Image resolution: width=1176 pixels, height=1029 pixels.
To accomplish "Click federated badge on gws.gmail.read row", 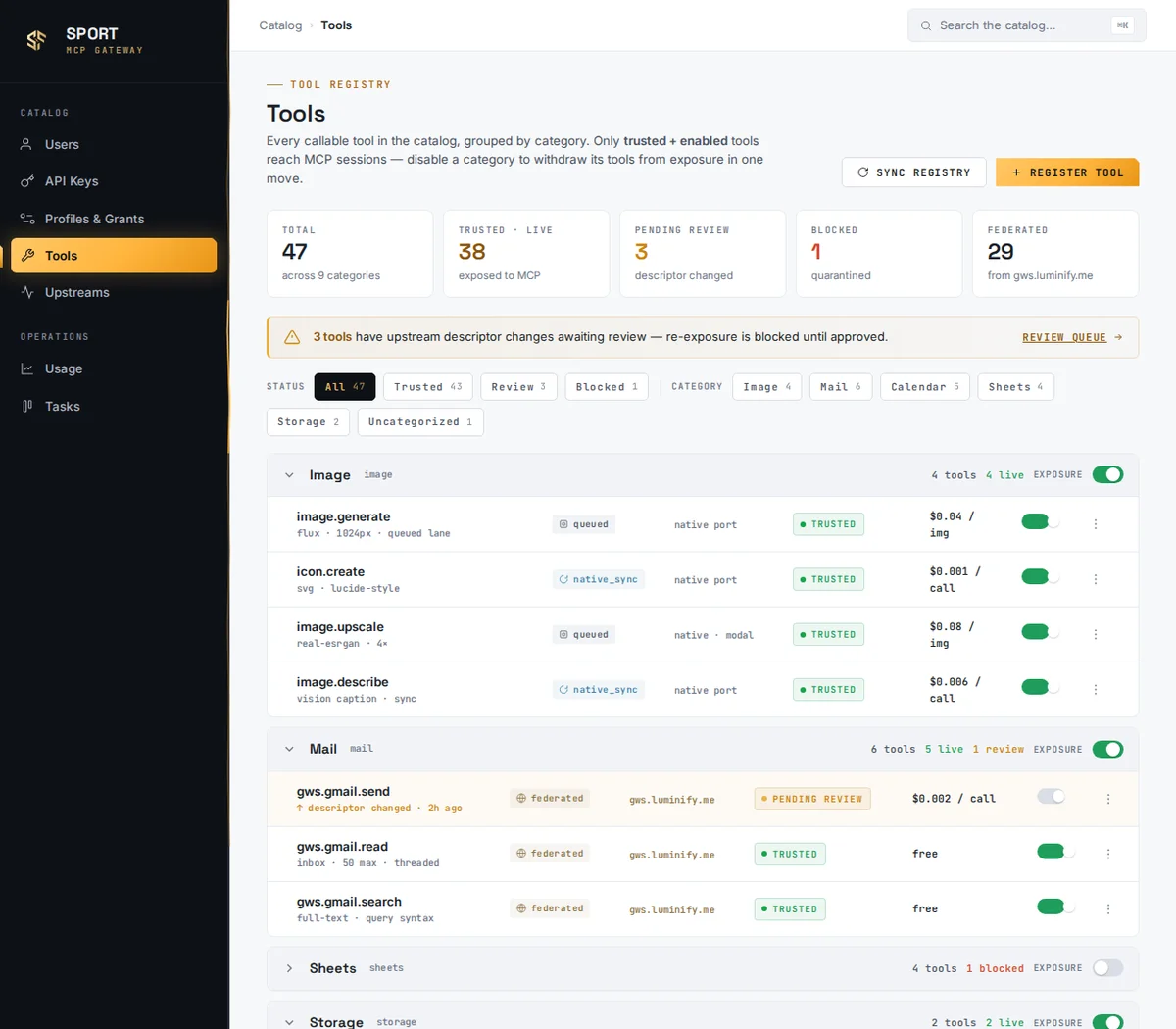I will (x=550, y=853).
